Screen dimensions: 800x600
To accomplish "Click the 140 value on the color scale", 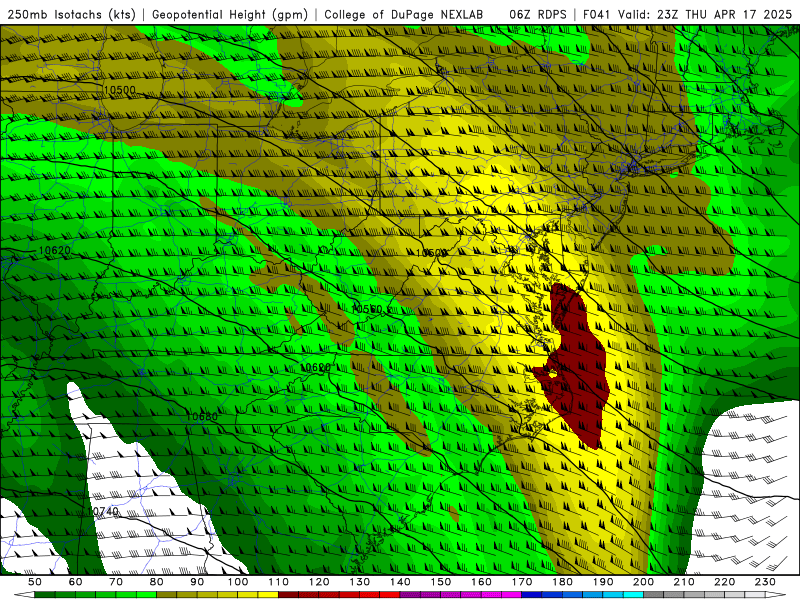I will [400, 582].
